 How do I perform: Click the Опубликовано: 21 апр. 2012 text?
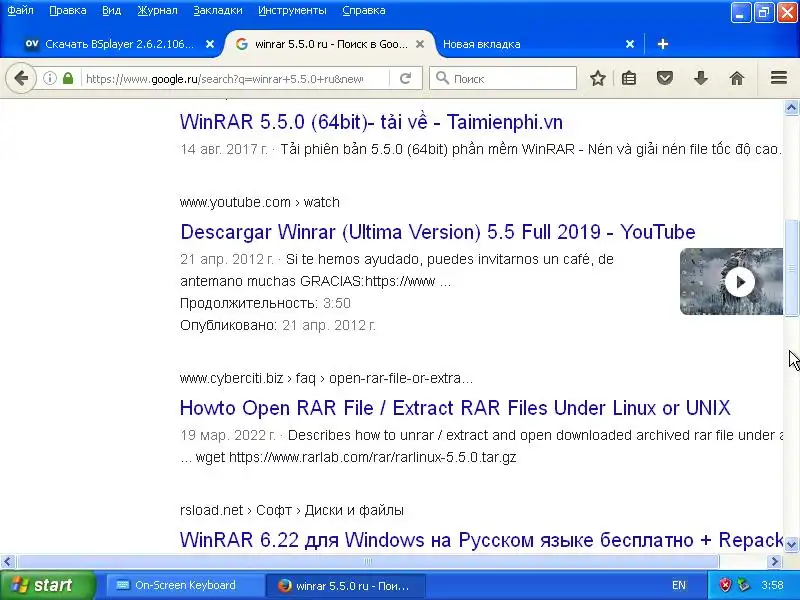[278, 325]
